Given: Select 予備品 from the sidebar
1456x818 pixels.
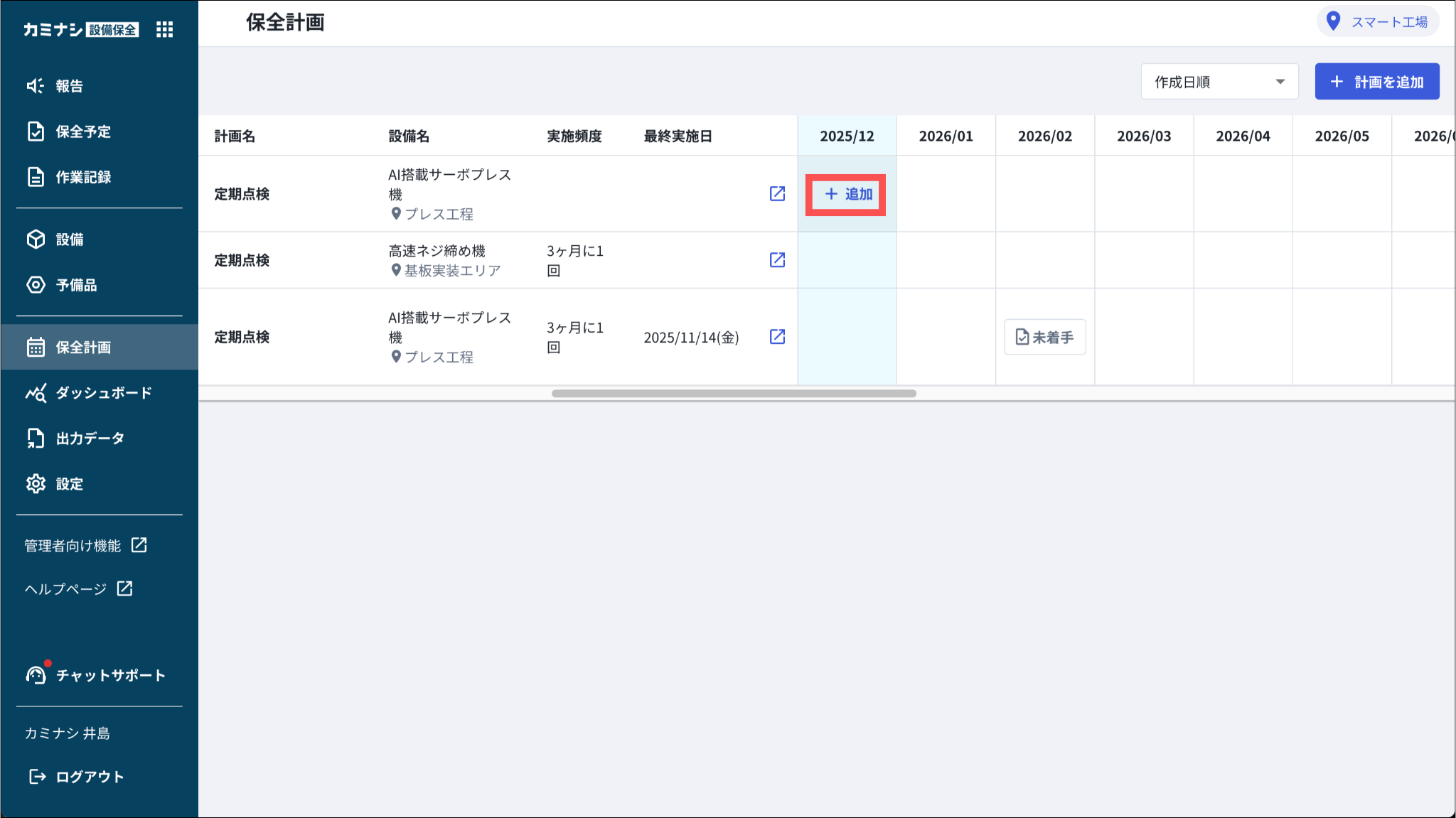Looking at the screenshot, I should [76, 285].
